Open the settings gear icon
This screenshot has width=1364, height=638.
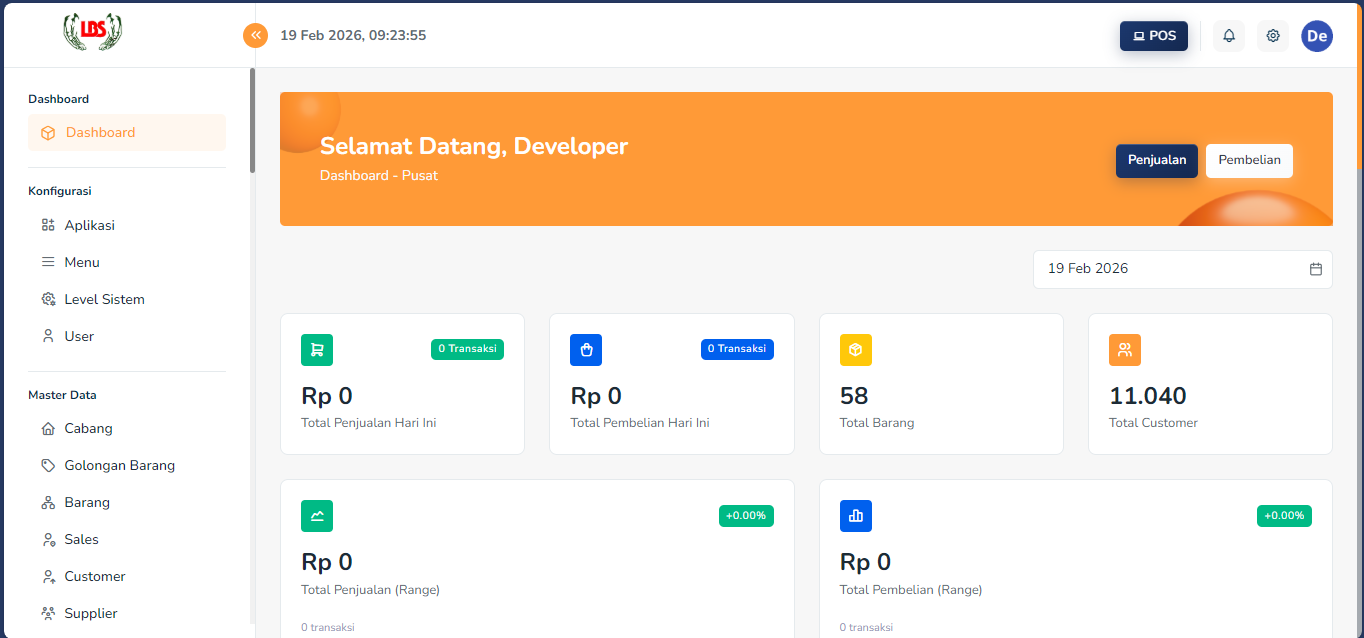[x=1273, y=36]
